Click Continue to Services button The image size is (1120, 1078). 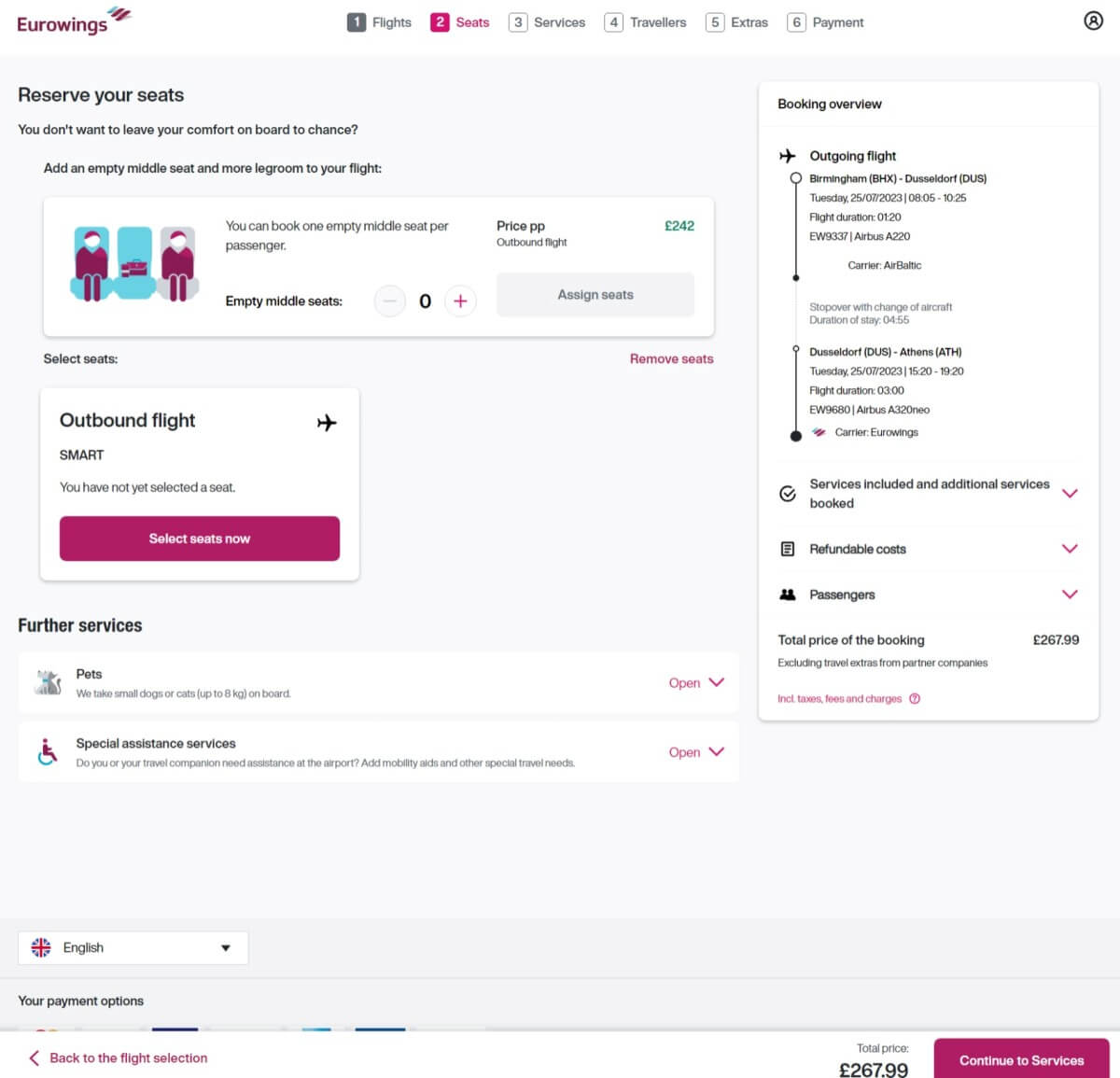click(x=1021, y=1060)
